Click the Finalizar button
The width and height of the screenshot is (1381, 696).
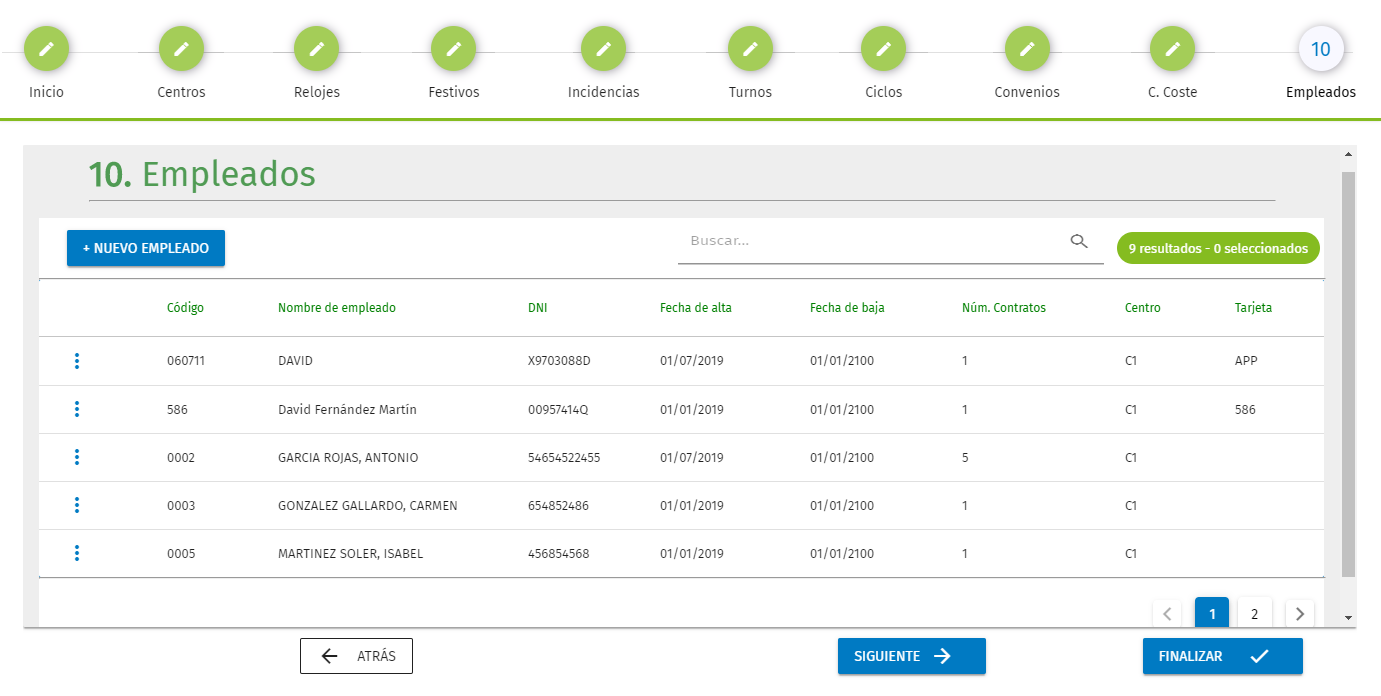(1223, 656)
